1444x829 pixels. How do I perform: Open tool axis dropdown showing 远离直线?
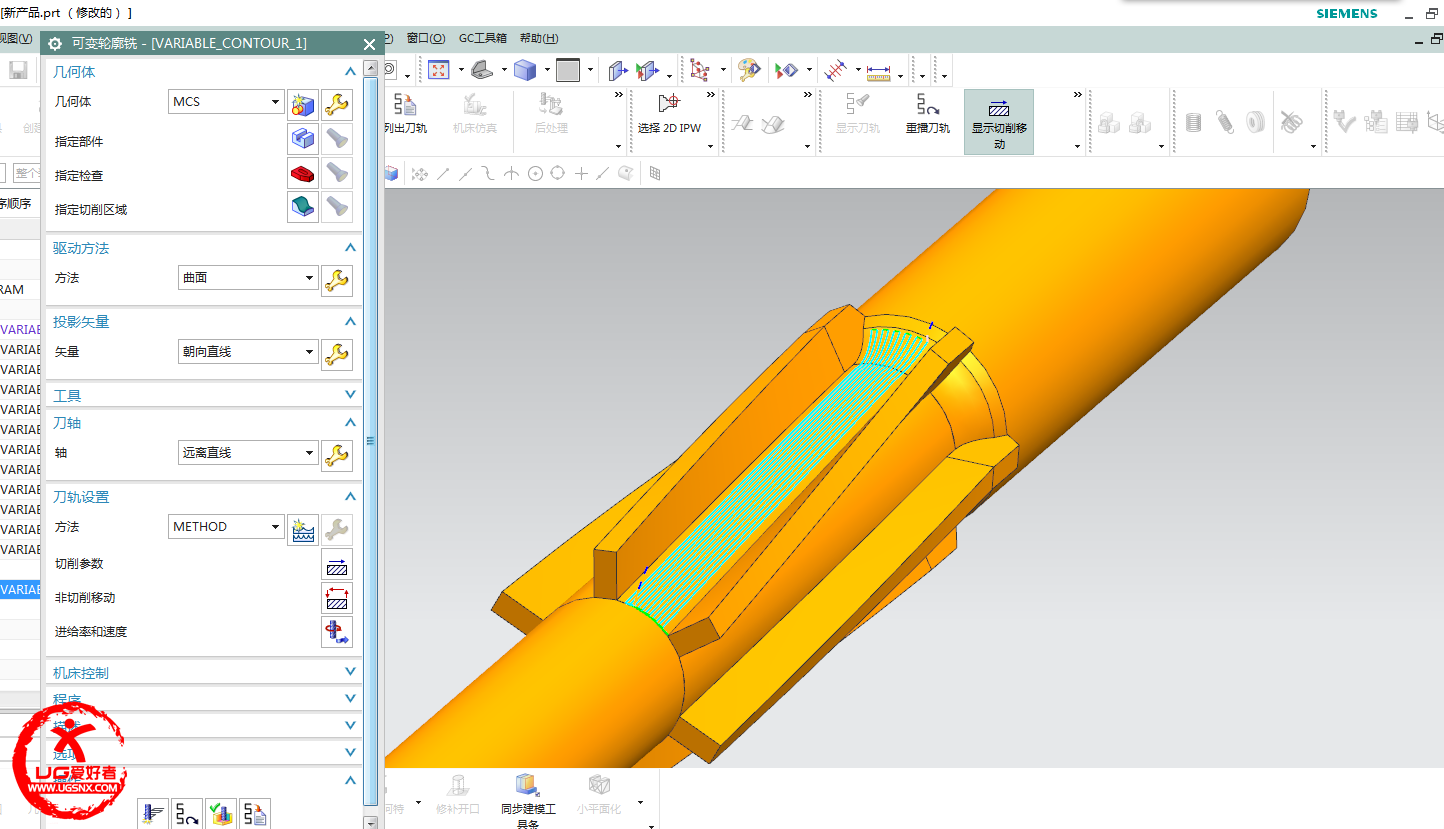pyautogui.click(x=247, y=453)
